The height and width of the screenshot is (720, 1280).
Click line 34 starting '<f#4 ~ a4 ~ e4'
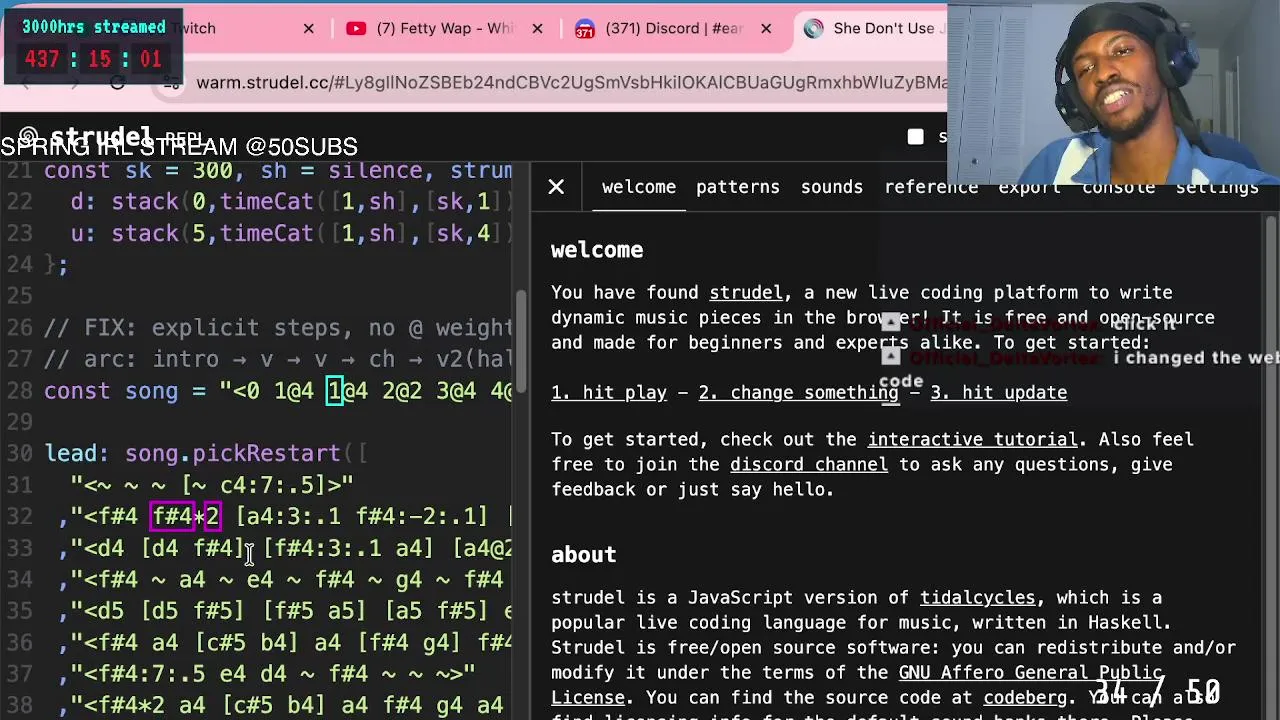(x=286, y=580)
